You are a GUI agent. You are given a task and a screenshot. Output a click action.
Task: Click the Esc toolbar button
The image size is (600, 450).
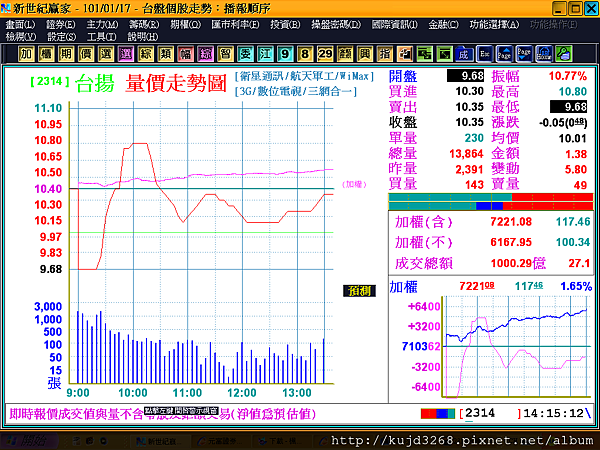tap(484, 54)
